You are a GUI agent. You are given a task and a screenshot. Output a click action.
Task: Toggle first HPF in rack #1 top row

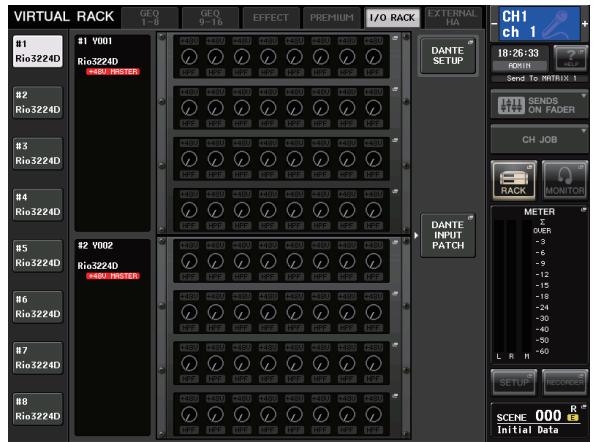tap(189, 72)
